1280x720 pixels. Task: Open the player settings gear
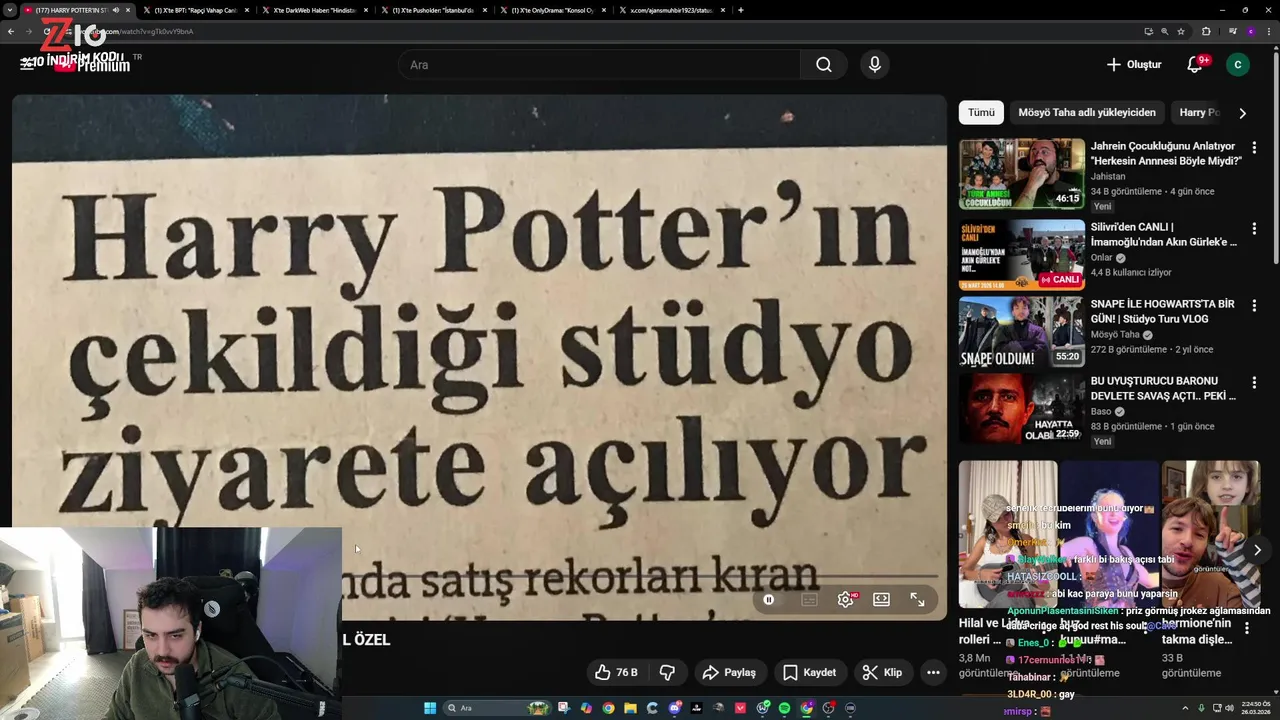846,600
